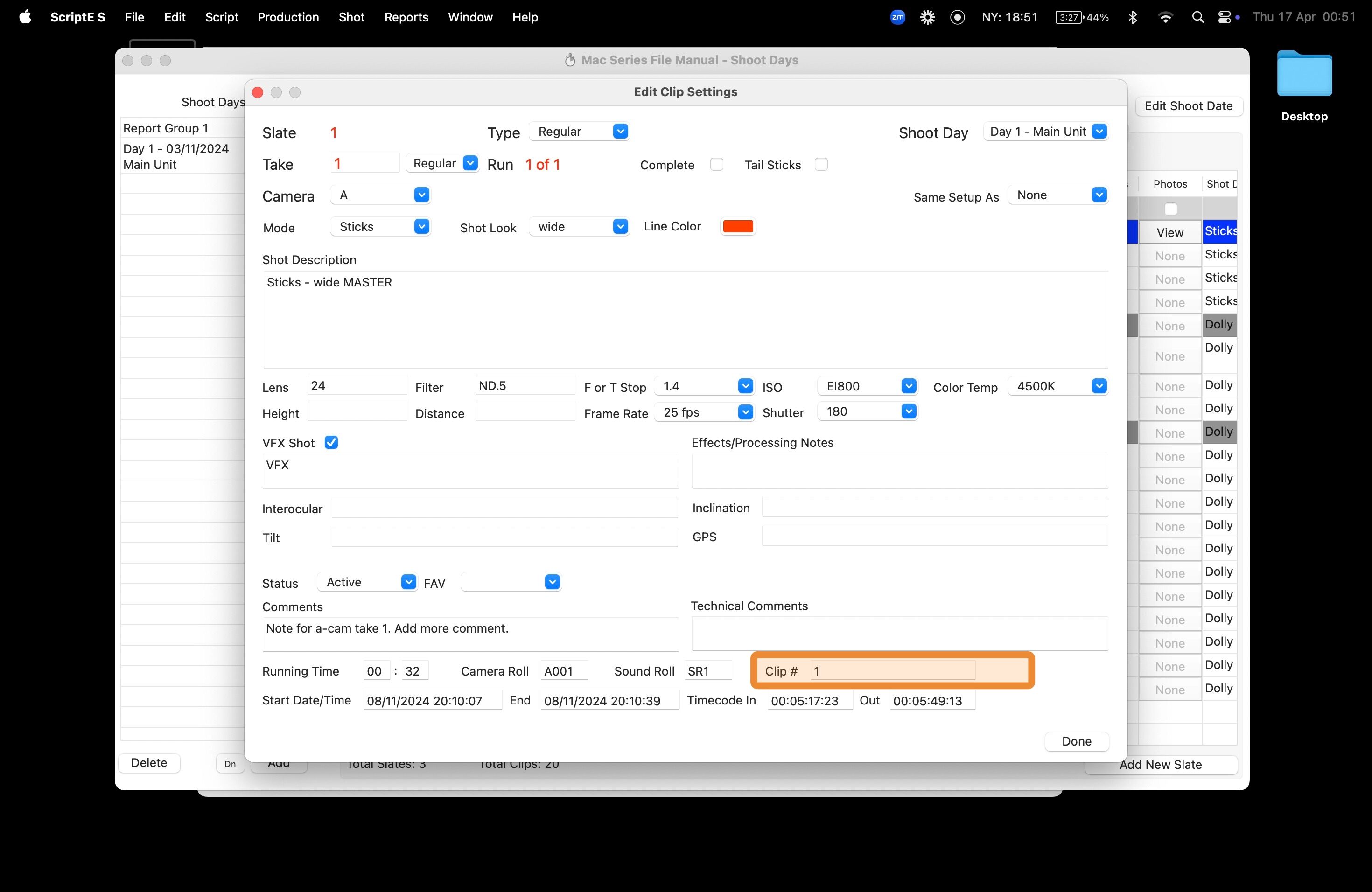Open the Reports menu

point(406,17)
